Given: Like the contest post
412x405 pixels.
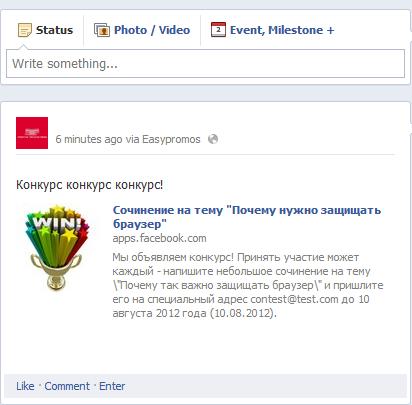Looking at the screenshot, I should 25,386.
